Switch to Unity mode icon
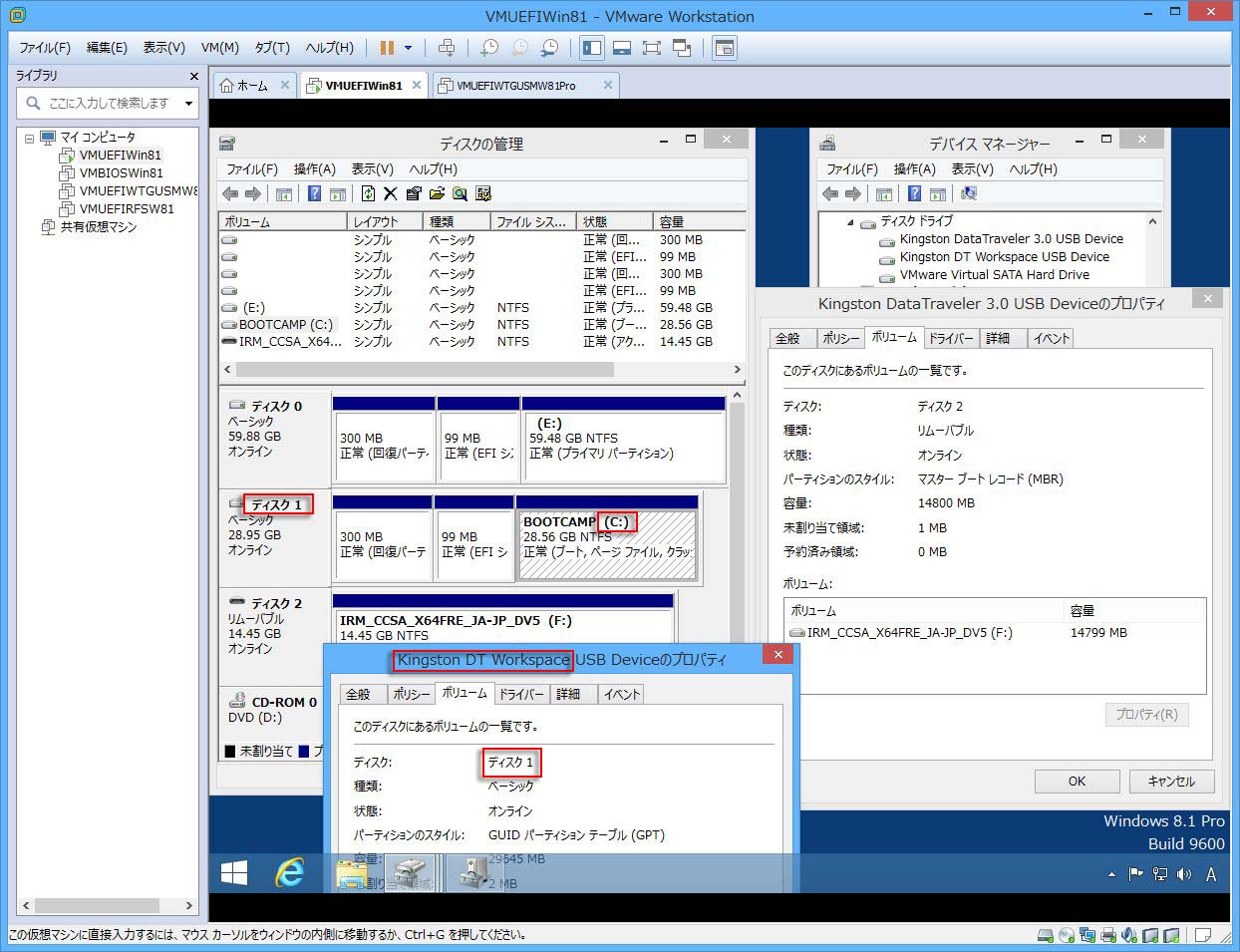1240x952 pixels. coord(682,48)
